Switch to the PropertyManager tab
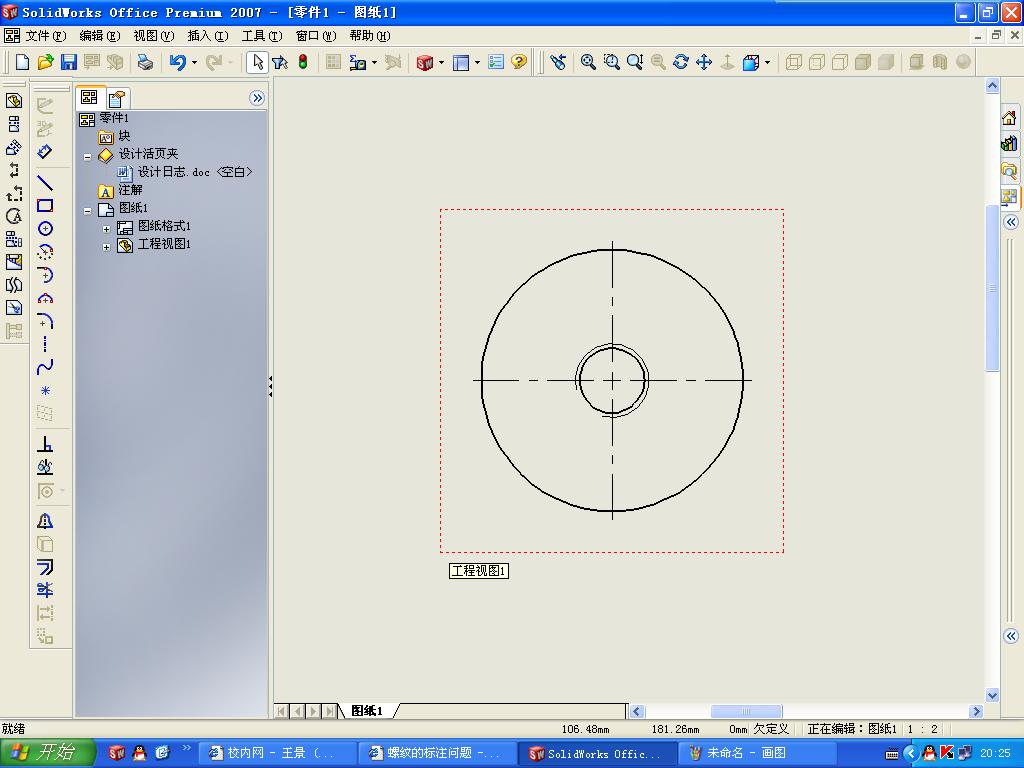The height and width of the screenshot is (768, 1024). [x=118, y=99]
